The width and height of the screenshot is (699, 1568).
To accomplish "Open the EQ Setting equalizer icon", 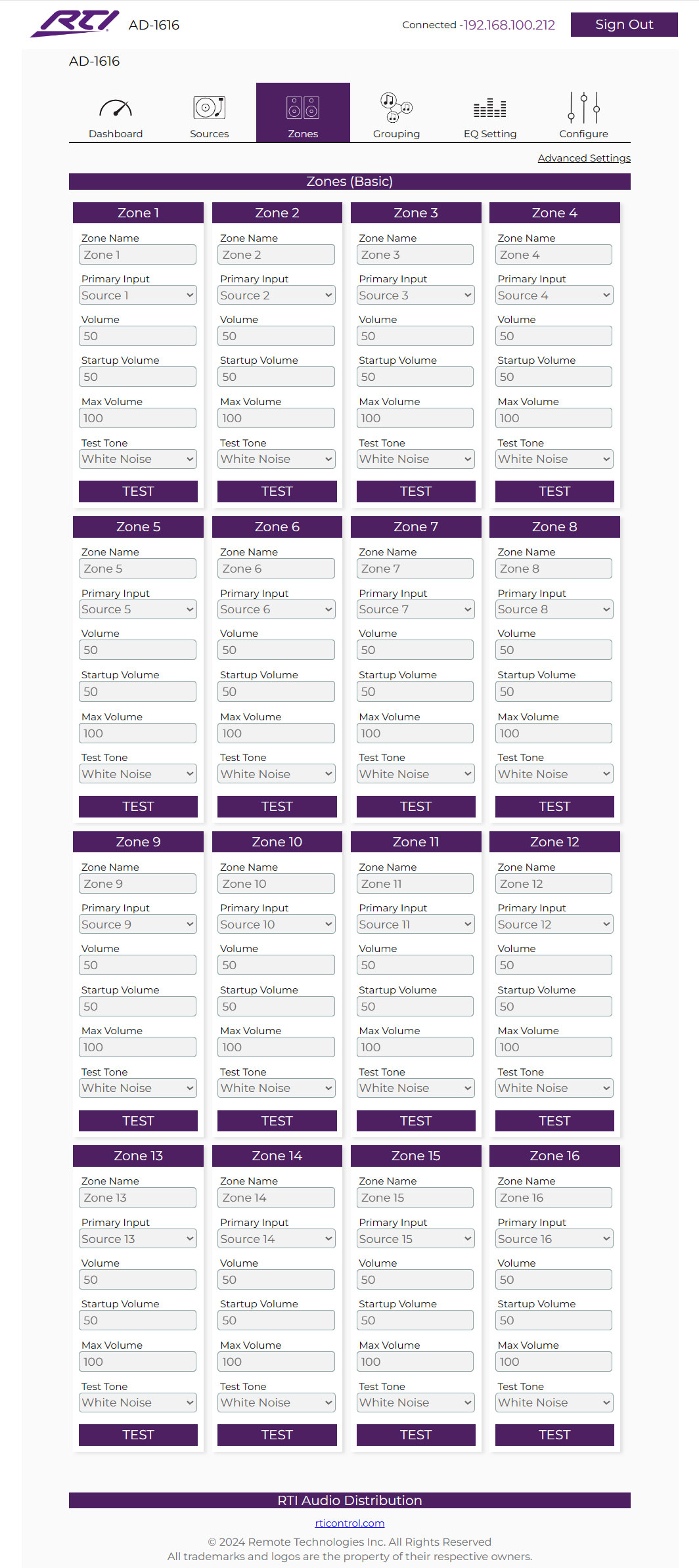I will click(490, 108).
